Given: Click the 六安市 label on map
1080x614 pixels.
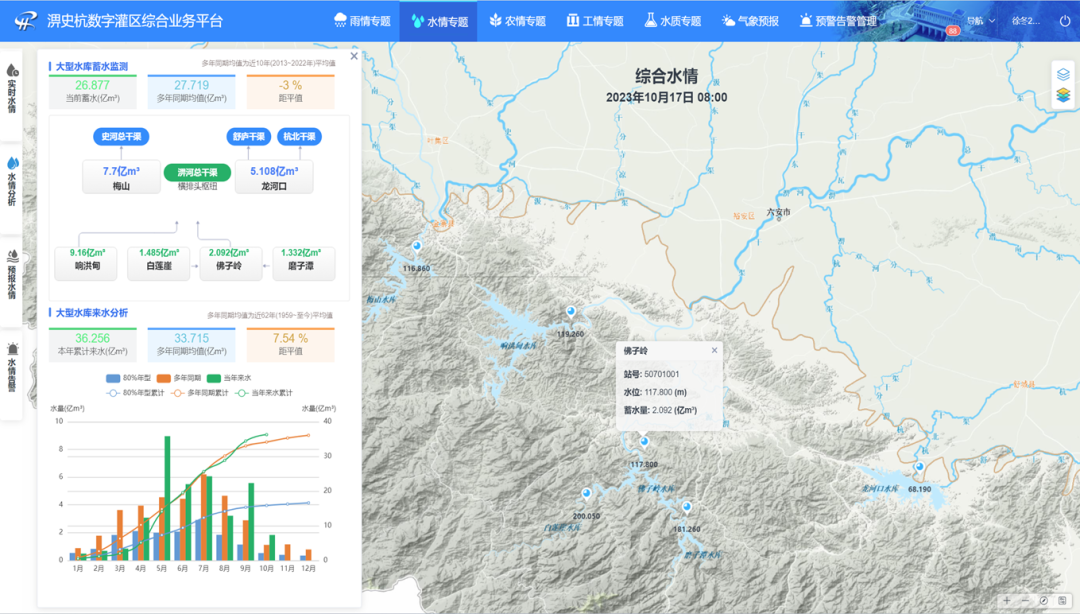Looking at the screenshot, I should tap(779, 212).
